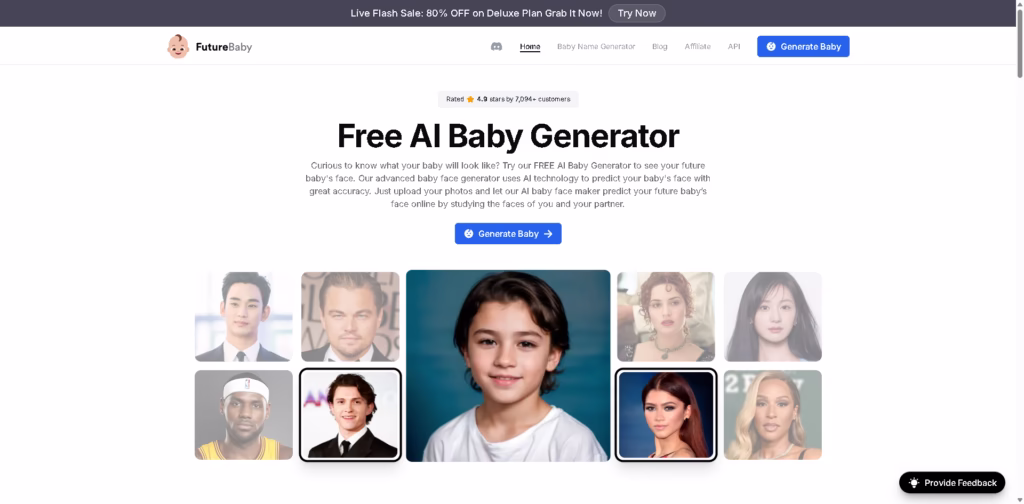1024x504 pixels.
Task: Click the orange star rating icon
Action: pos(470,99)
